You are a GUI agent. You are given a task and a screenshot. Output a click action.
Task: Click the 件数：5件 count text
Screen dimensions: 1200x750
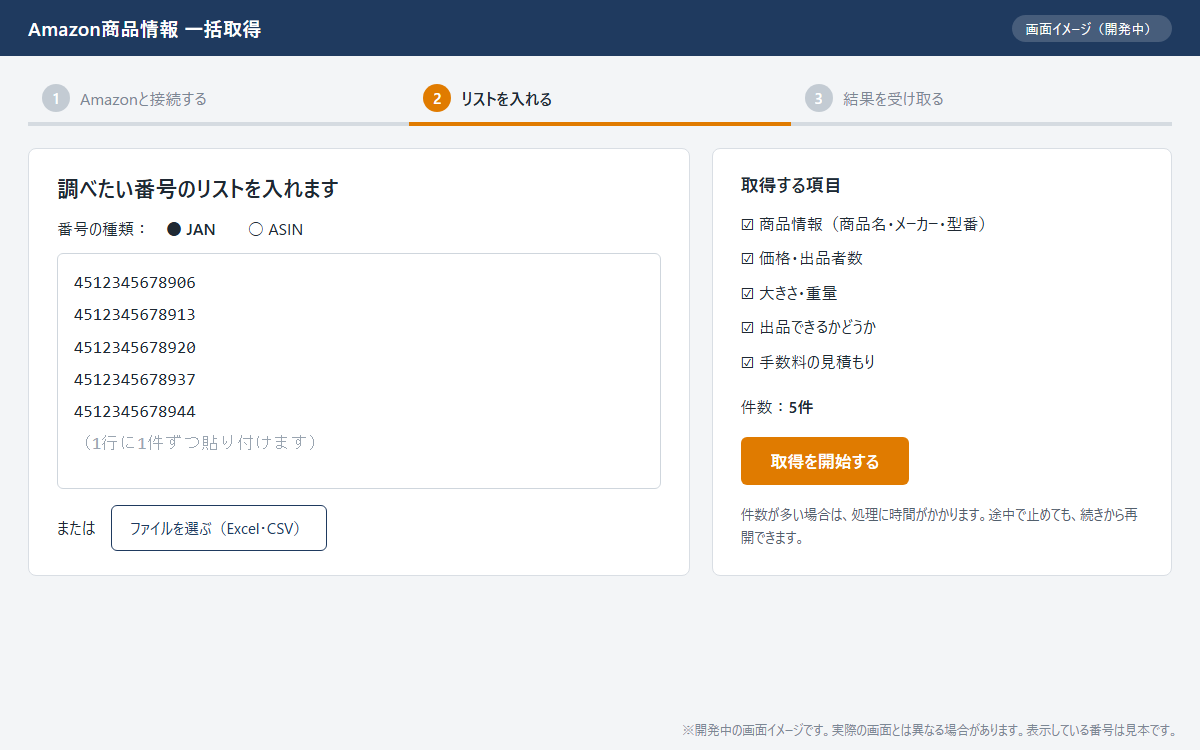click(777, 407)
